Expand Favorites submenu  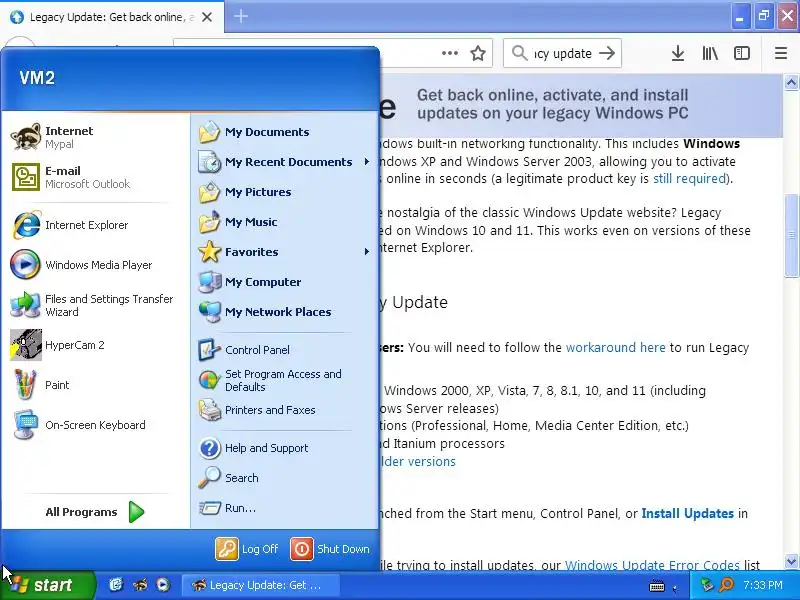point(284,252)
